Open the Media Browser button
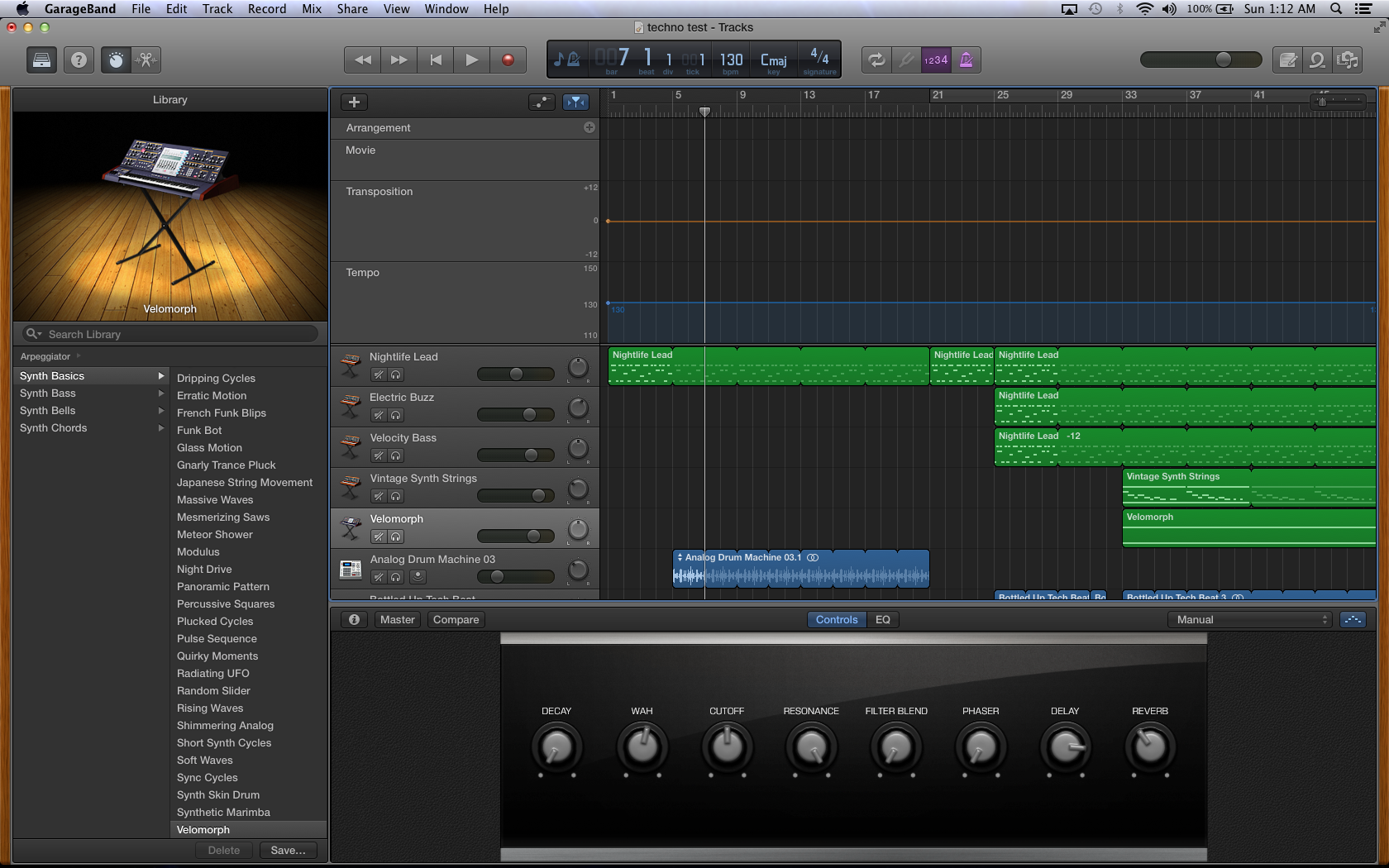The width and height of the screenshot is (1389, 868). tap(1348, 60)
